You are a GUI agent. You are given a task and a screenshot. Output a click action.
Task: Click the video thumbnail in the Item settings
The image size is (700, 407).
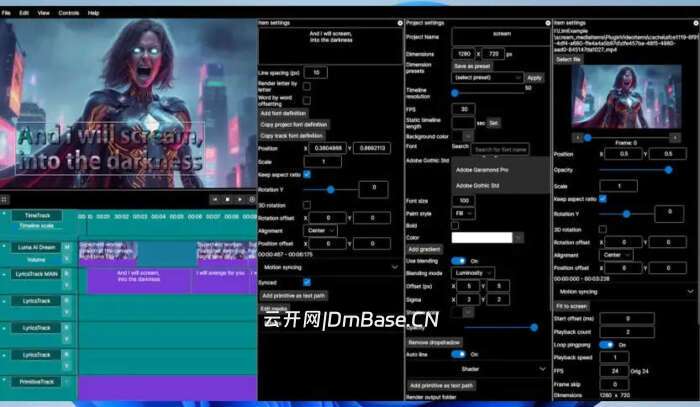(x=626, y=97)
